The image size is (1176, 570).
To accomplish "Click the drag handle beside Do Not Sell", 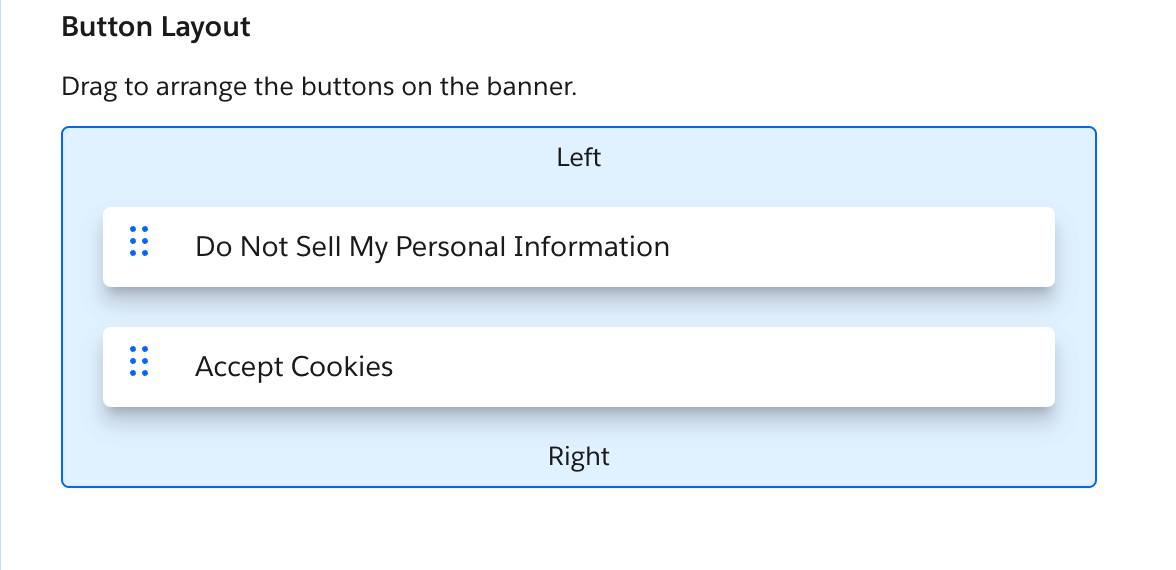I will click(139, 241).
